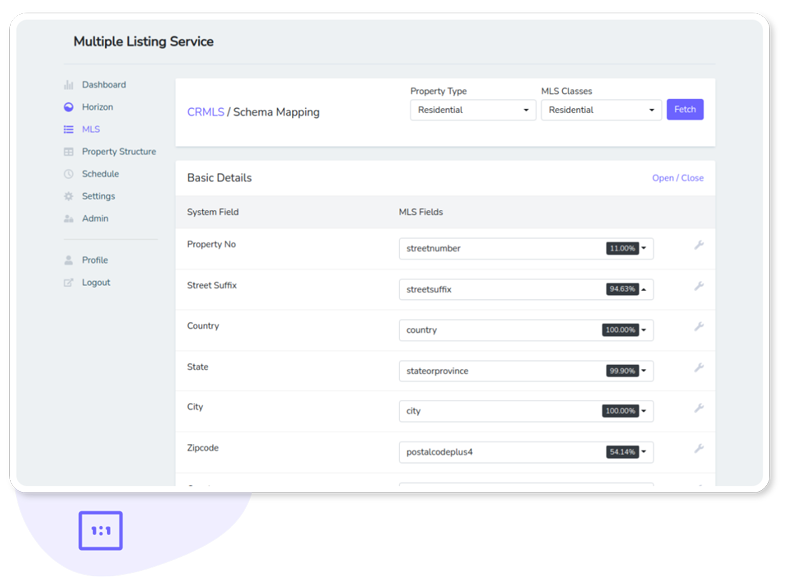800x585 pixels.
Task: Click the wrench icon beside State
Action: click(699, 366)
